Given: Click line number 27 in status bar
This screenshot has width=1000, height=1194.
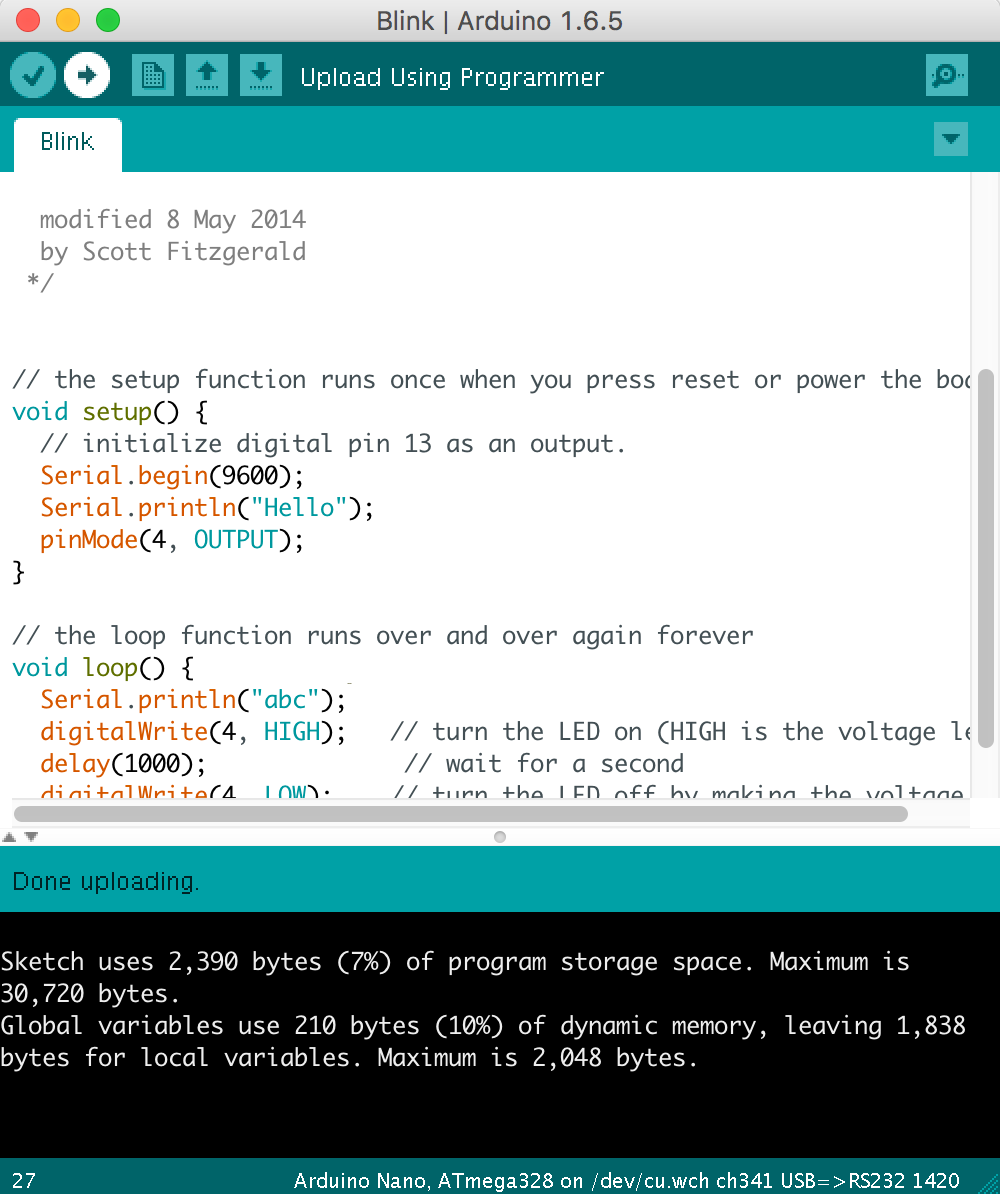Looking at the screenshot, I should click(24, 1181).
